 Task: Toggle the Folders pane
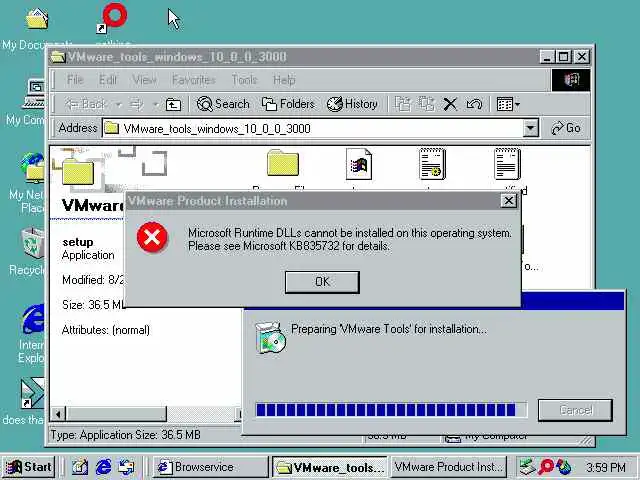point(288,104)
